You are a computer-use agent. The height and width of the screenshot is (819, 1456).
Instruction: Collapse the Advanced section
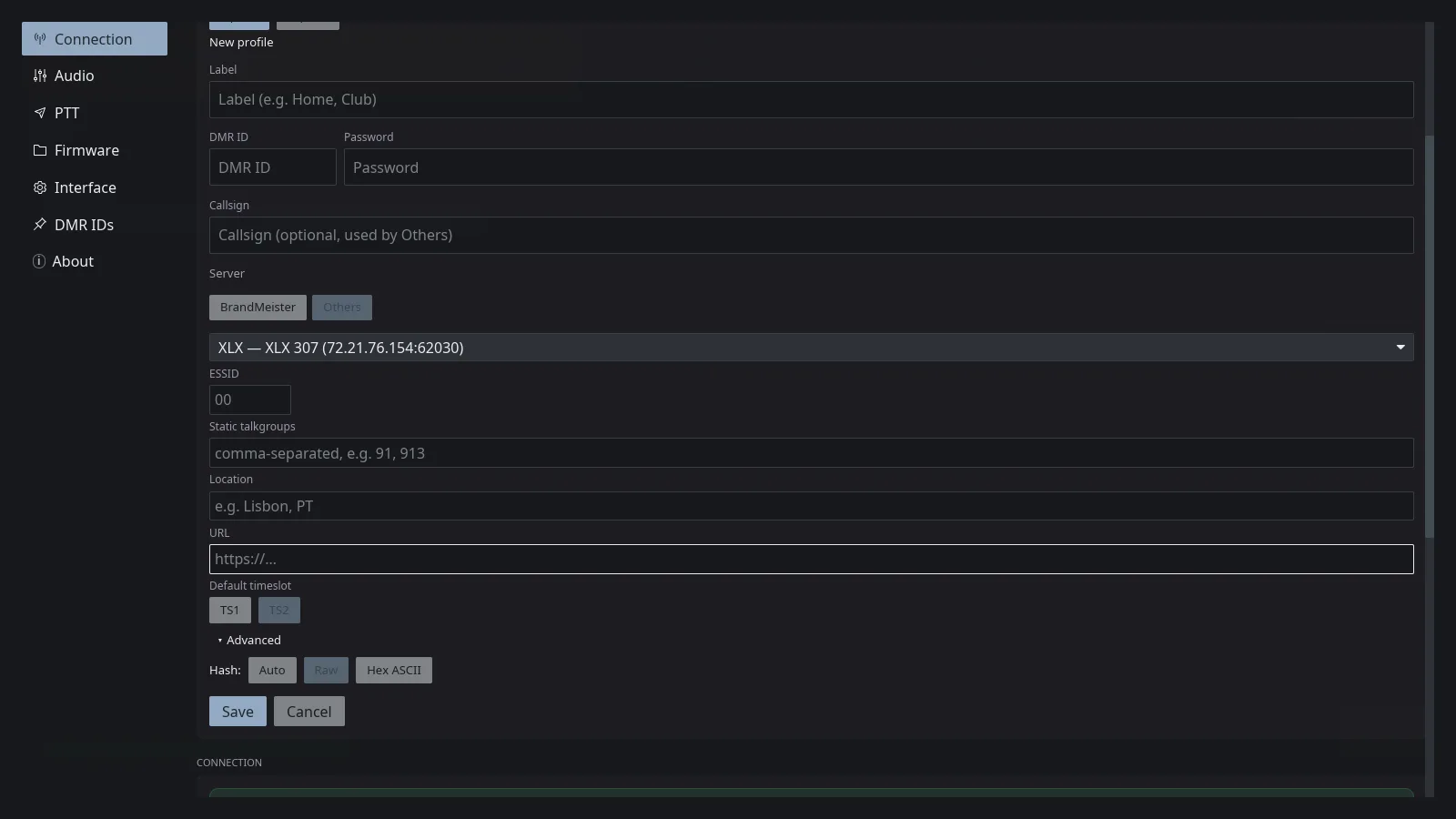pos(249,641)
